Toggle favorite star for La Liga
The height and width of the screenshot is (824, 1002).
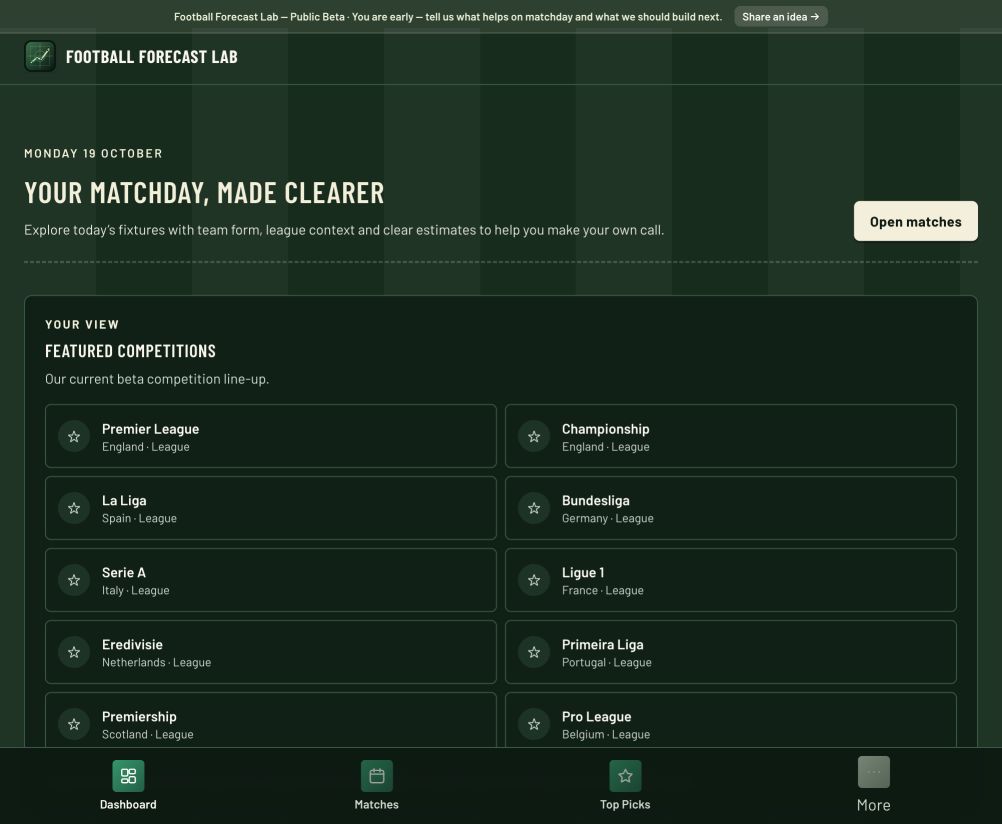(x=74, y=508)
